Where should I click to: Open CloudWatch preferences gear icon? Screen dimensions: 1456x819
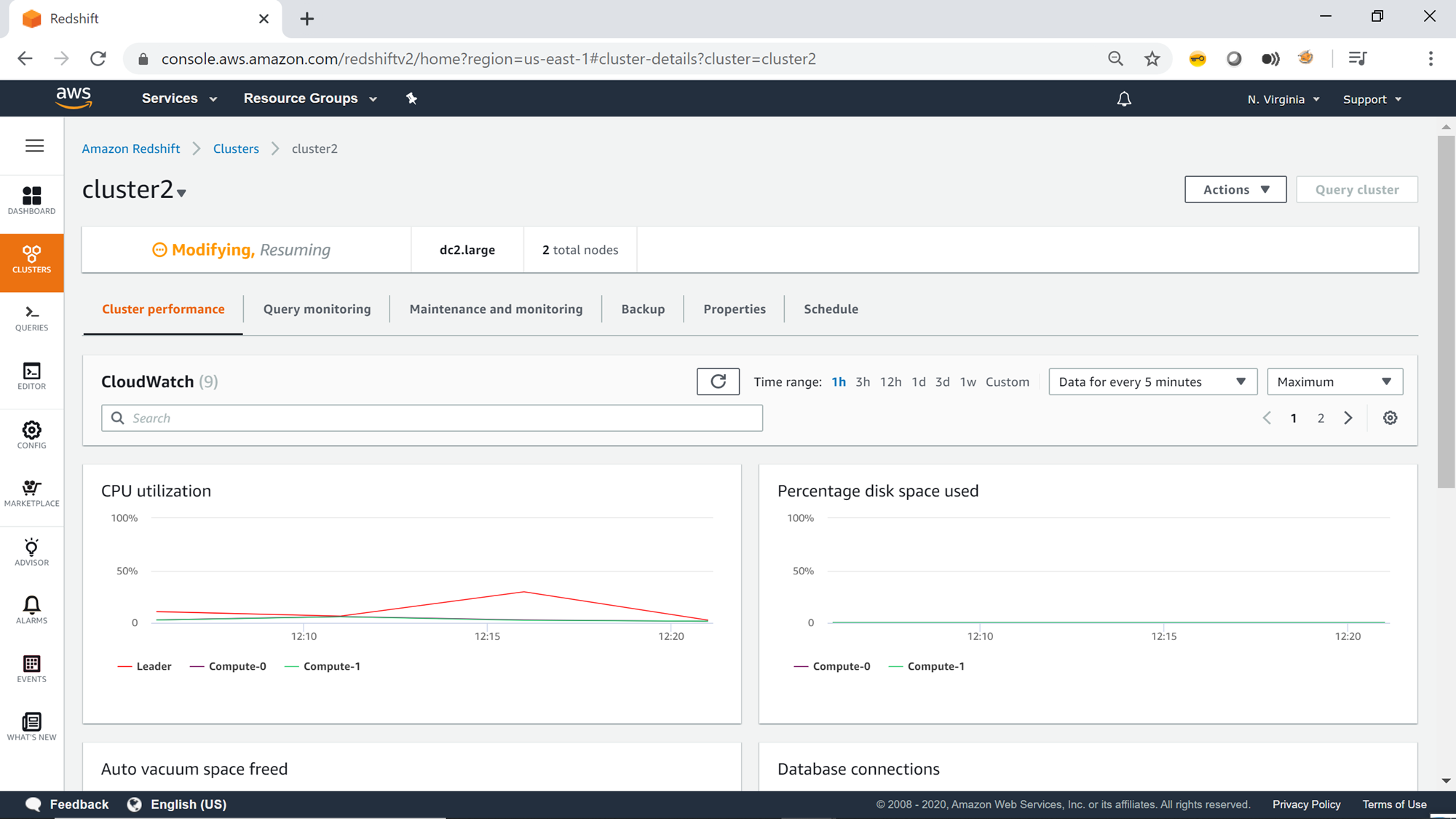click(1390, 418)
